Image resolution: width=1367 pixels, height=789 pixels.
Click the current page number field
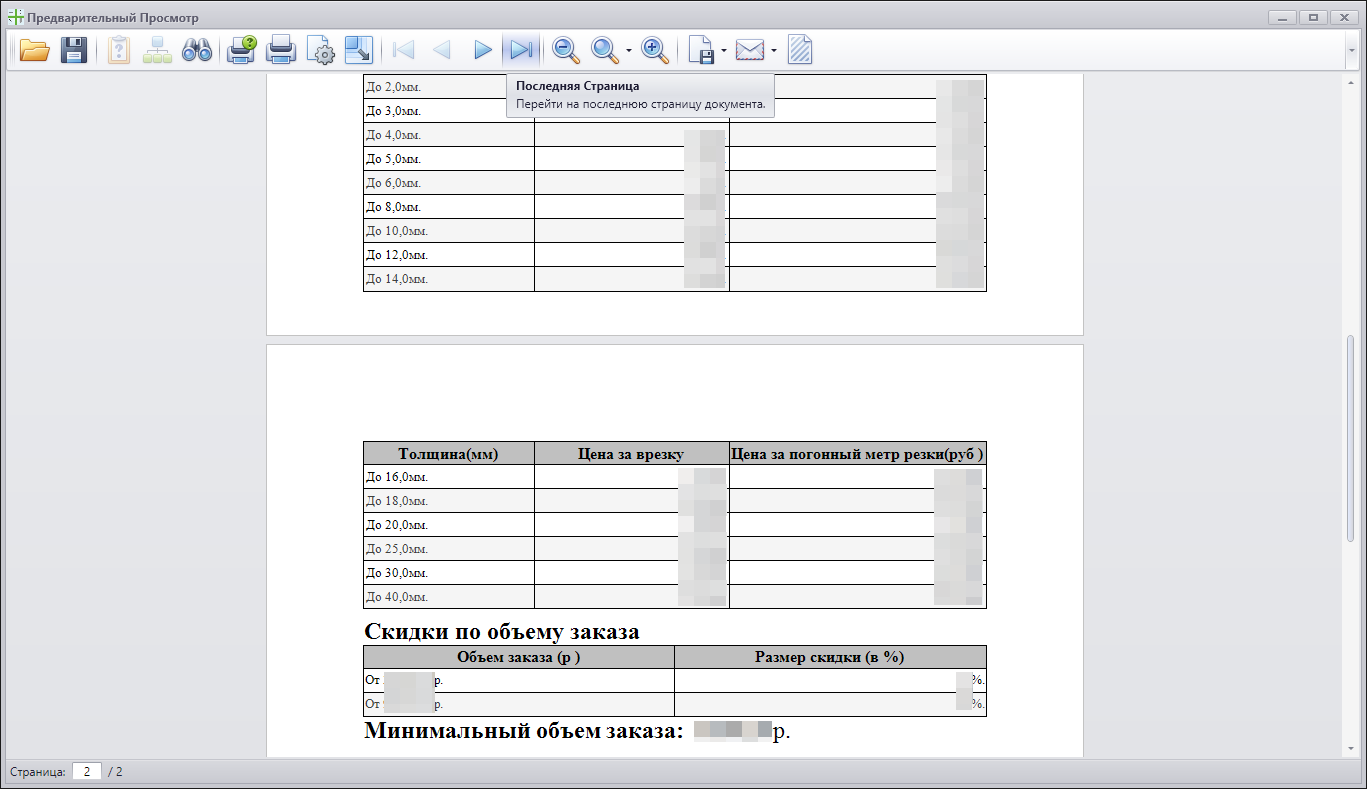87,772
